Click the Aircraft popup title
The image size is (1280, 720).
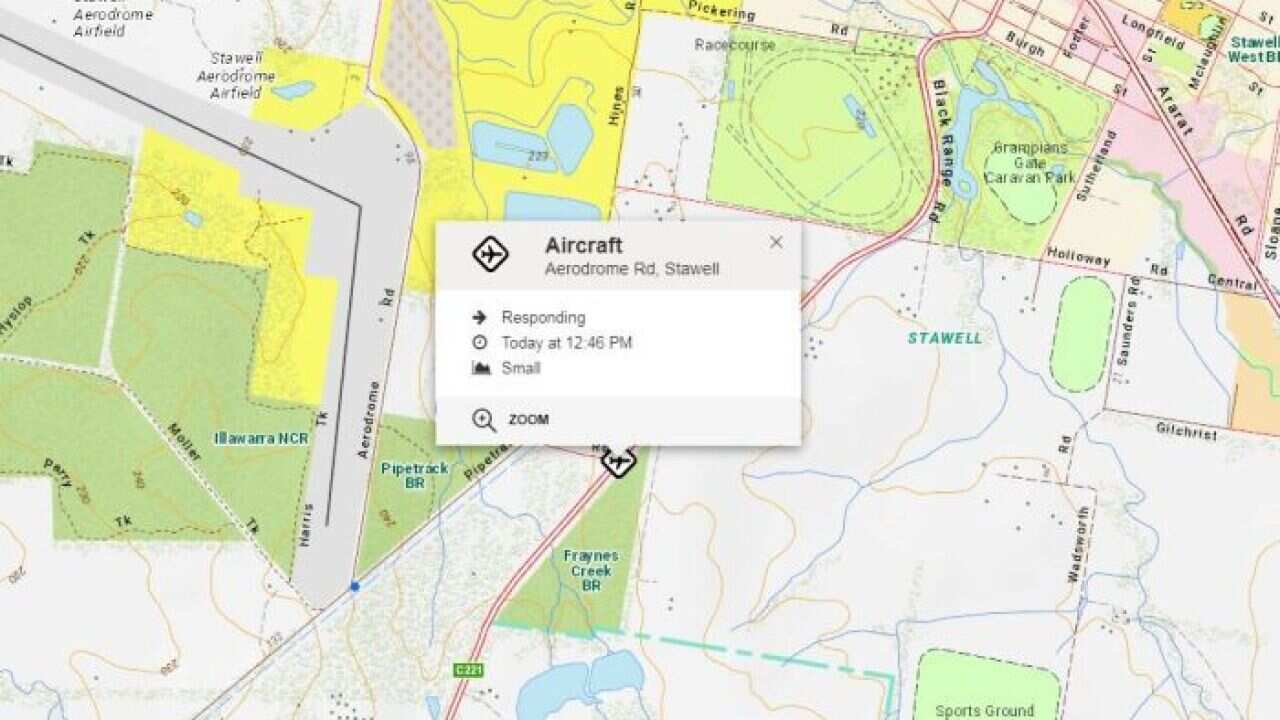coord(583,246)
